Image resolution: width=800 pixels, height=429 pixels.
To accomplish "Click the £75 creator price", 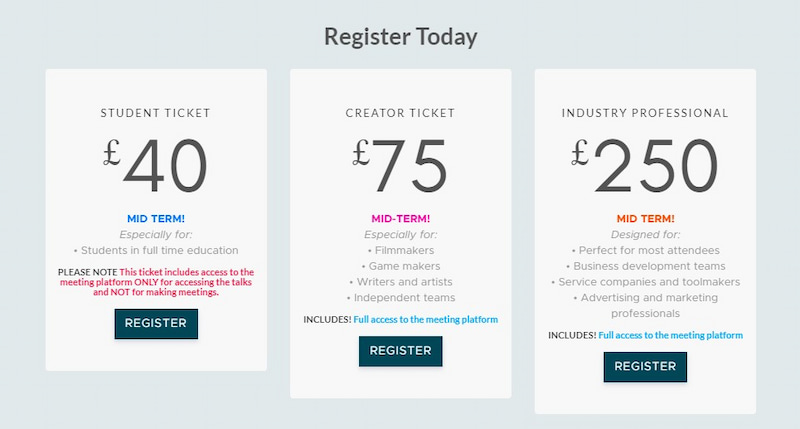I will (400, 164).
